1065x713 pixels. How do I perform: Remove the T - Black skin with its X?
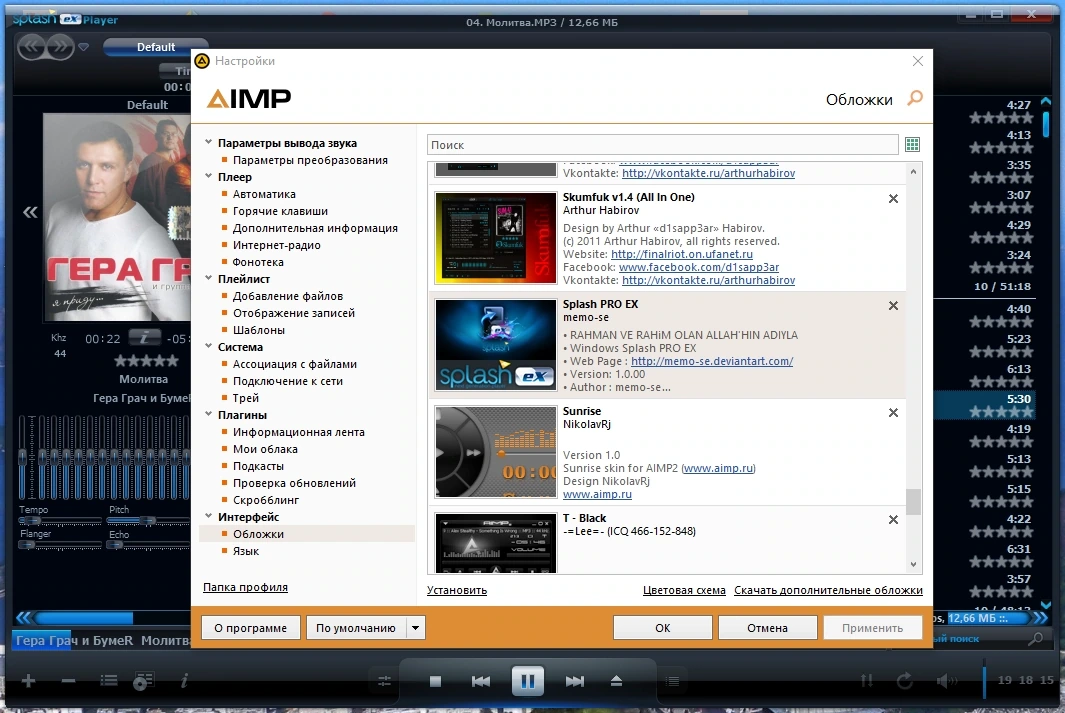click(893, 519)
